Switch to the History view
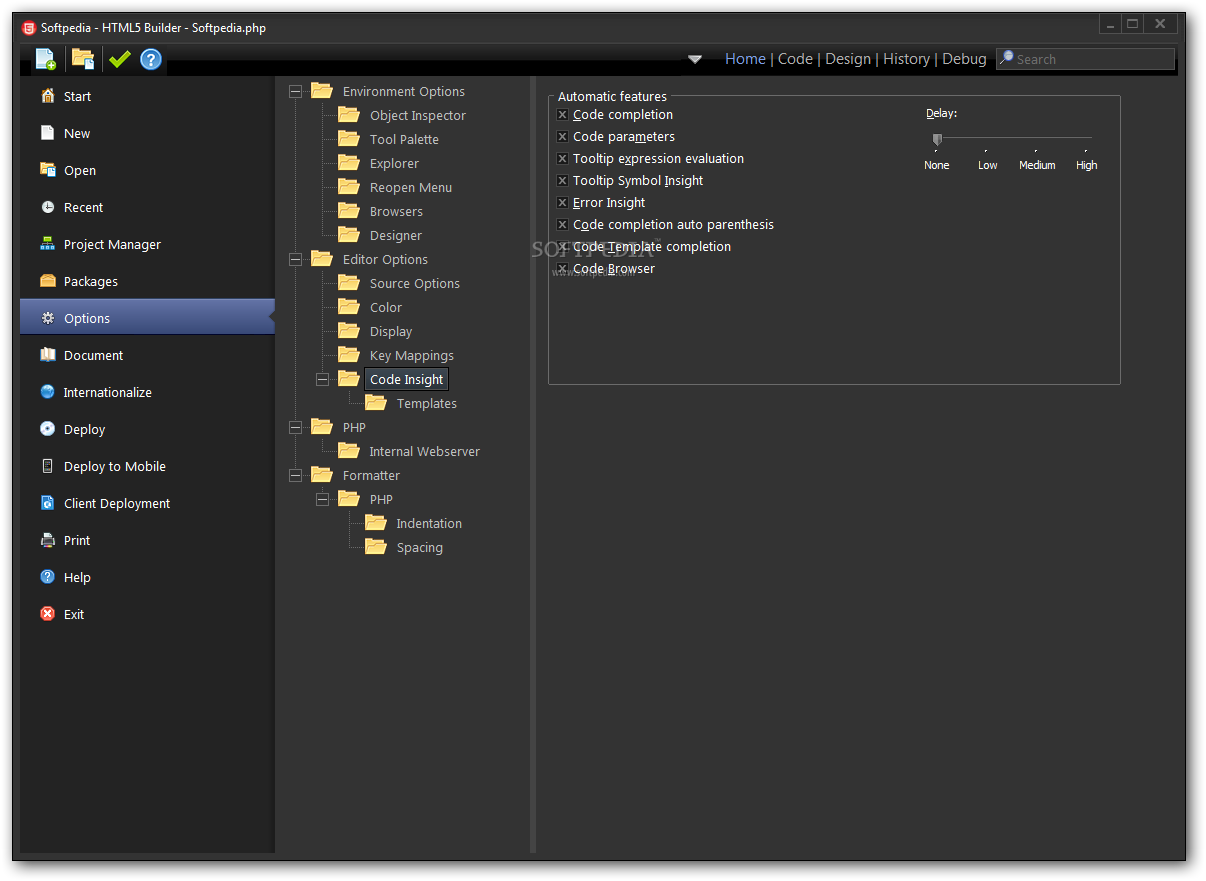The height and width of the screenshot is (881, 1206). pyautogui.click(x=906, y=59)
